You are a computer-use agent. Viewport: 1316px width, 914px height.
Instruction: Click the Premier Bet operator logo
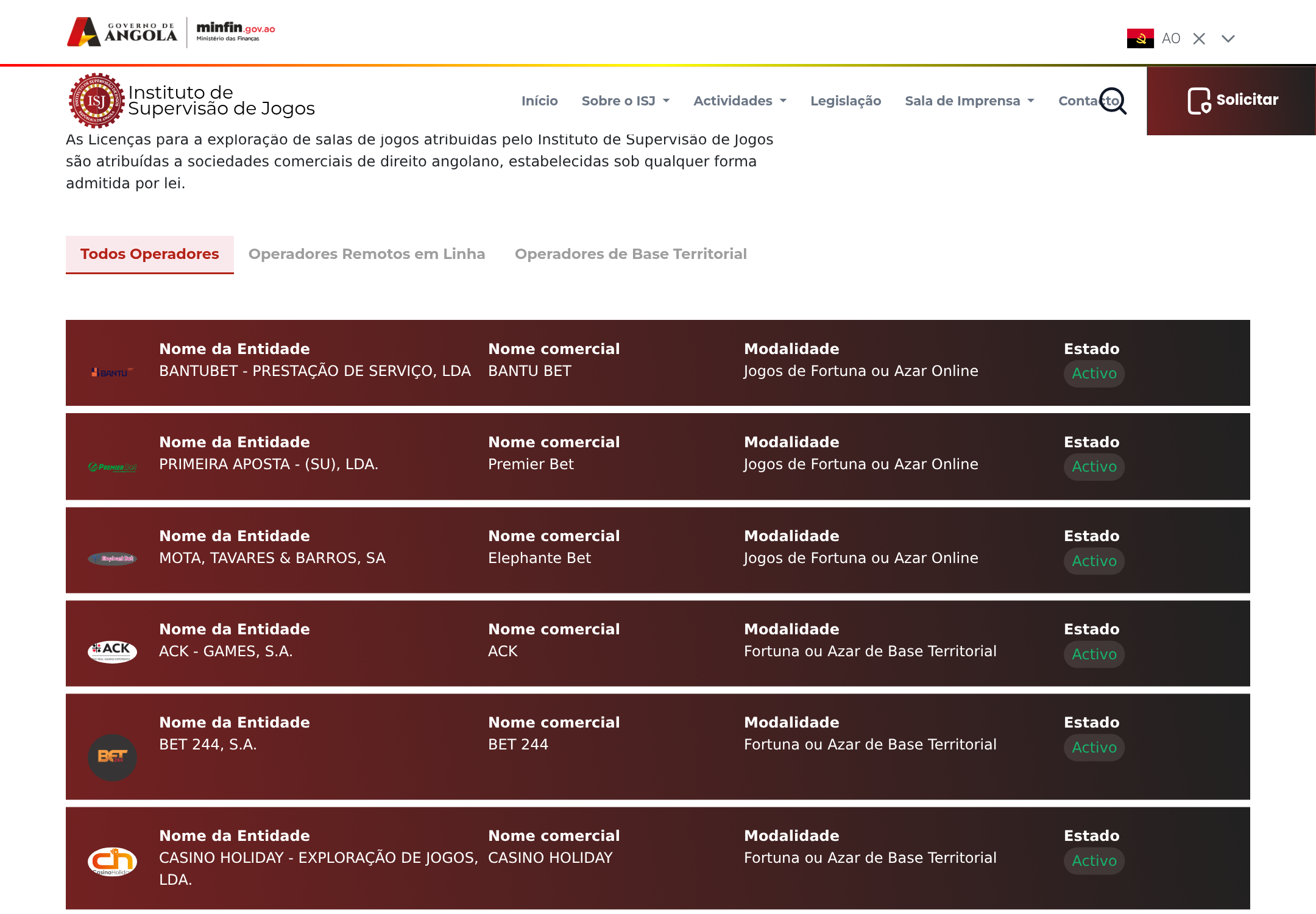click(112, 467)
